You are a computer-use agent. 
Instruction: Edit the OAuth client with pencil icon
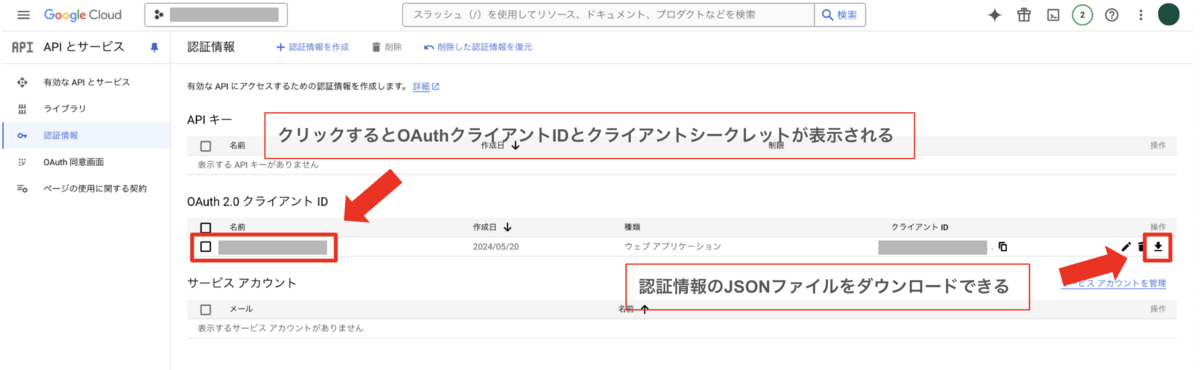(x=1127, y=246)
